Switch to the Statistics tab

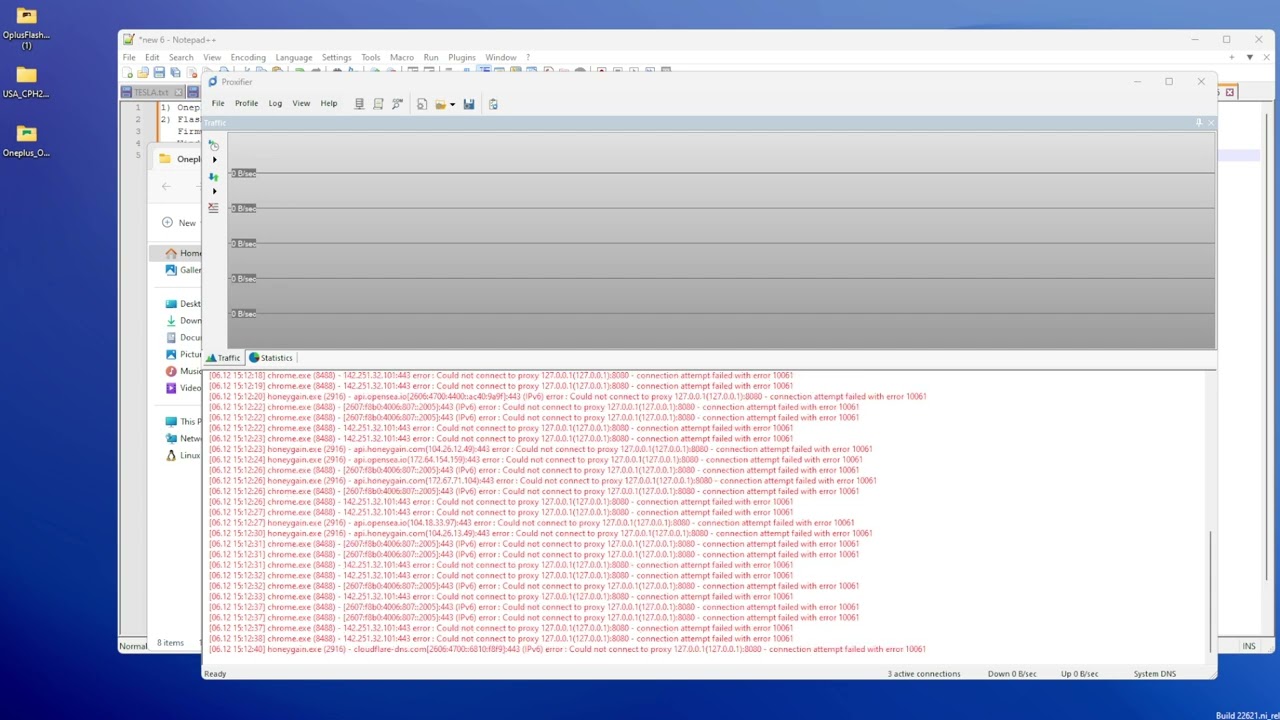click(x=271, y=358)
